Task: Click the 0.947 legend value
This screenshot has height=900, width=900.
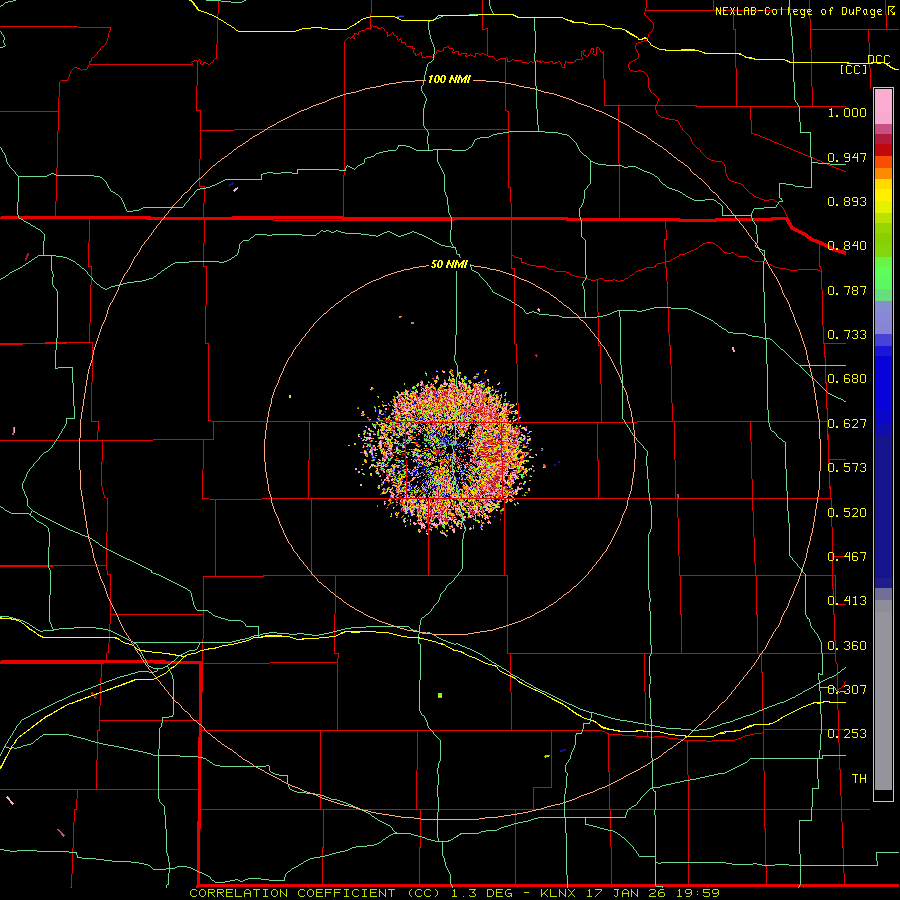Action: tap(847, 157)
